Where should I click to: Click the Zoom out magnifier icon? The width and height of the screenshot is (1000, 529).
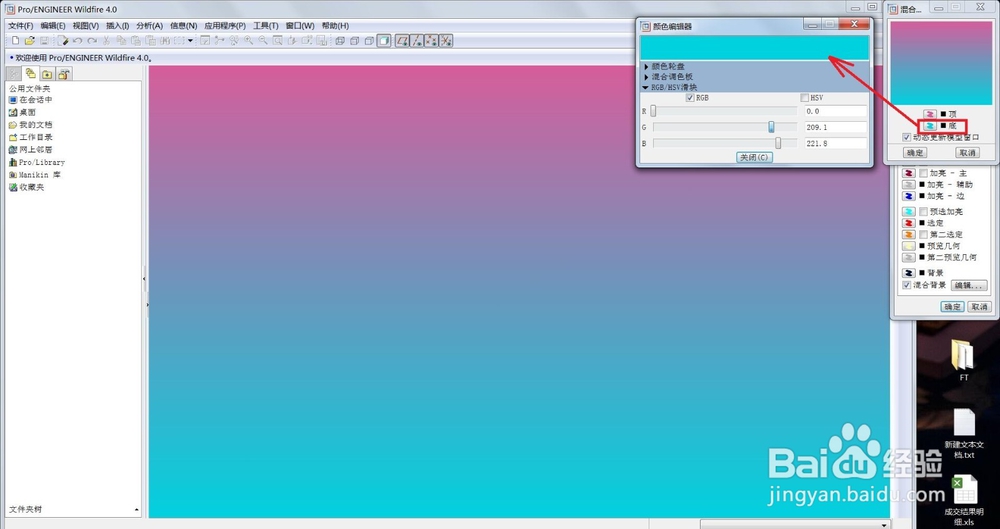[263, 40]
